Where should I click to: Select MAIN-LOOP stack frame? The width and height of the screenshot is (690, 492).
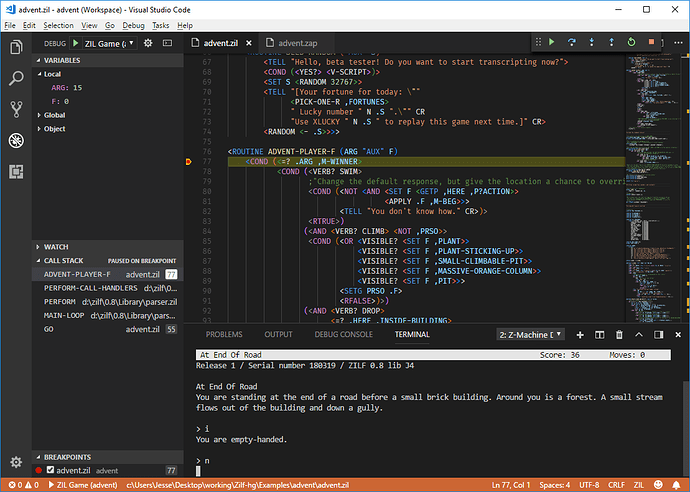[107, 316]
